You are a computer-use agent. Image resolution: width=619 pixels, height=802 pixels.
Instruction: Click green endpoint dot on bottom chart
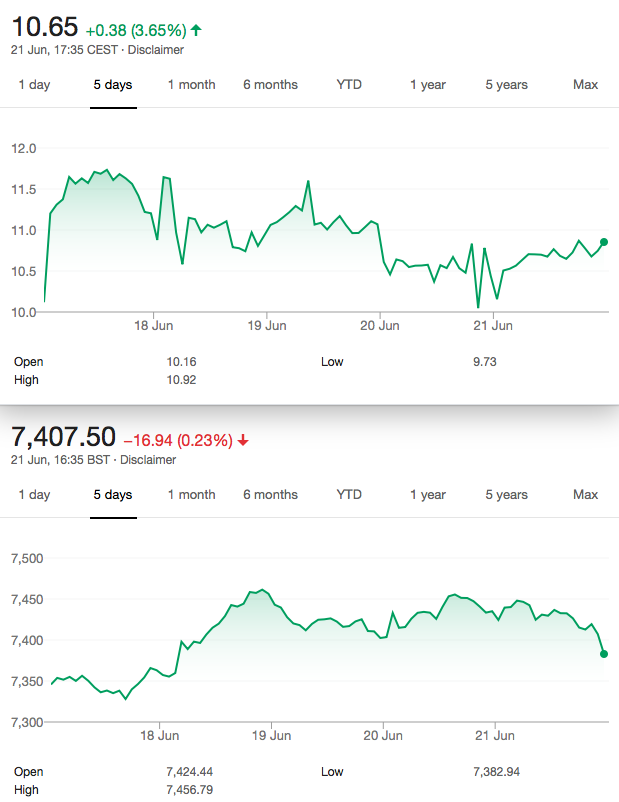(x=604, y=654)
